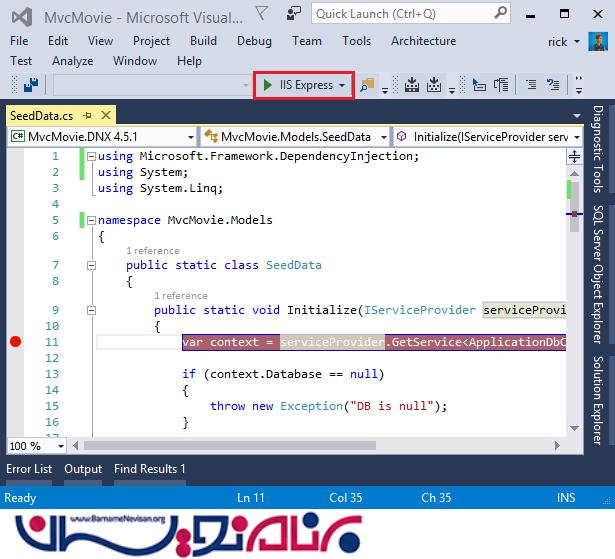Open the Diagnostic Tools side tab
This screenshot has height=559, width=615.
coord(598,149)
